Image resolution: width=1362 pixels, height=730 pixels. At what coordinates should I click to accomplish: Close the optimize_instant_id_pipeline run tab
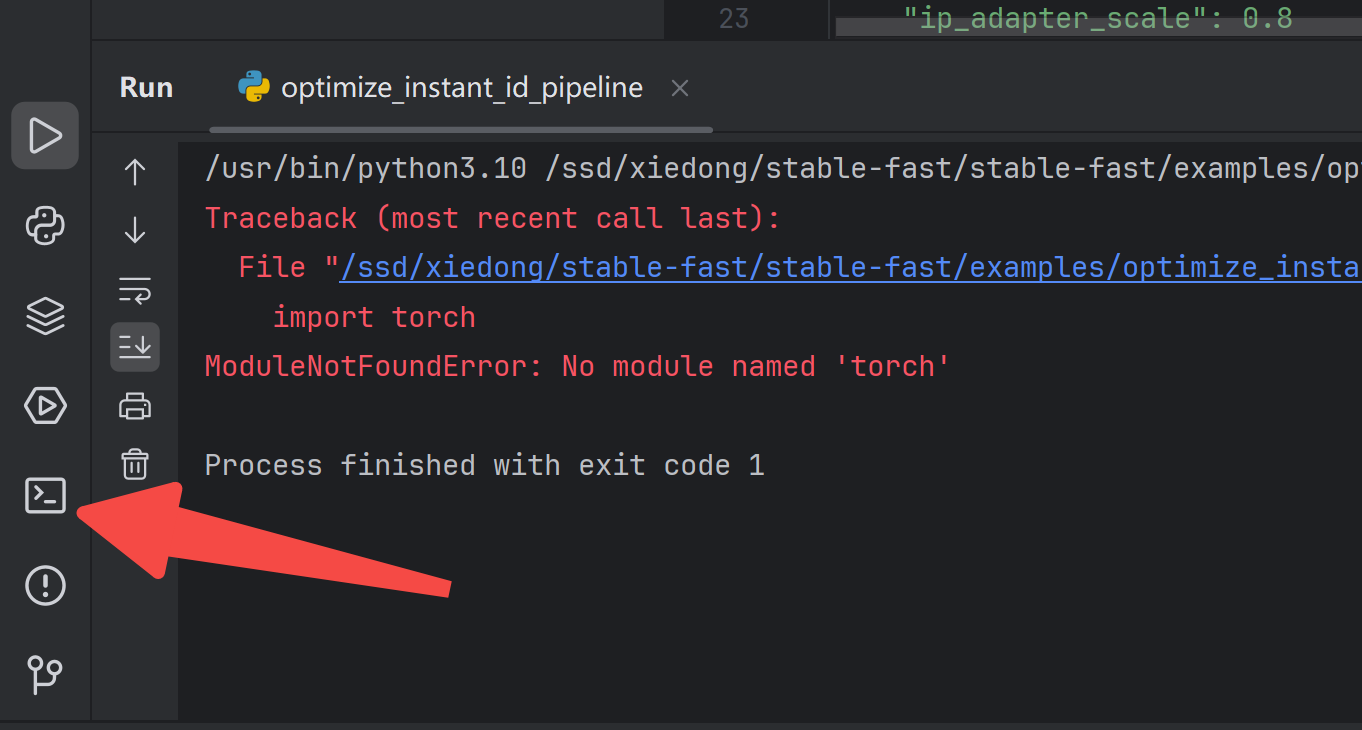[680, 88]
